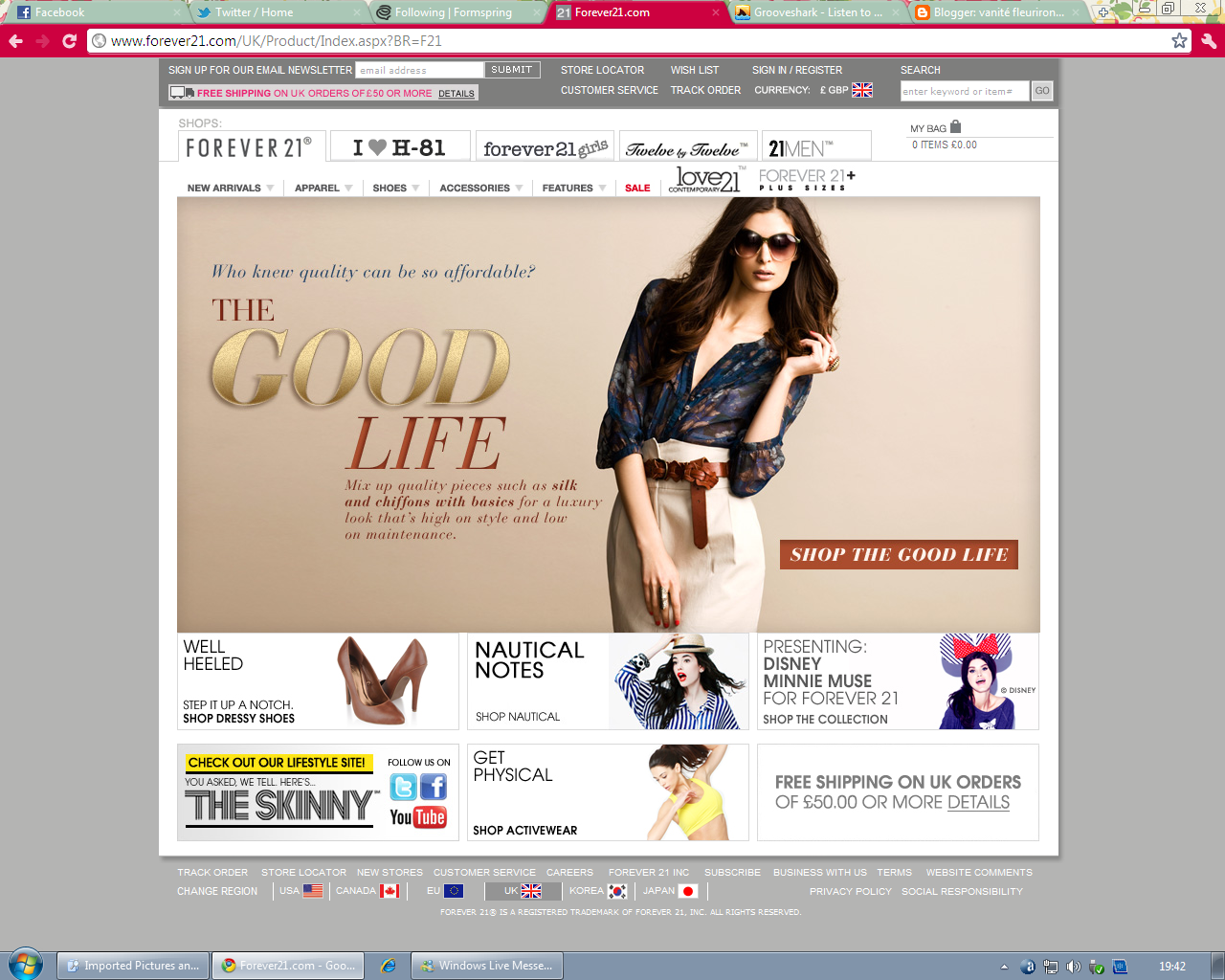
Task: Reload the page with the refresh icon
Action: pyautogui.click(x=69, y=41)
